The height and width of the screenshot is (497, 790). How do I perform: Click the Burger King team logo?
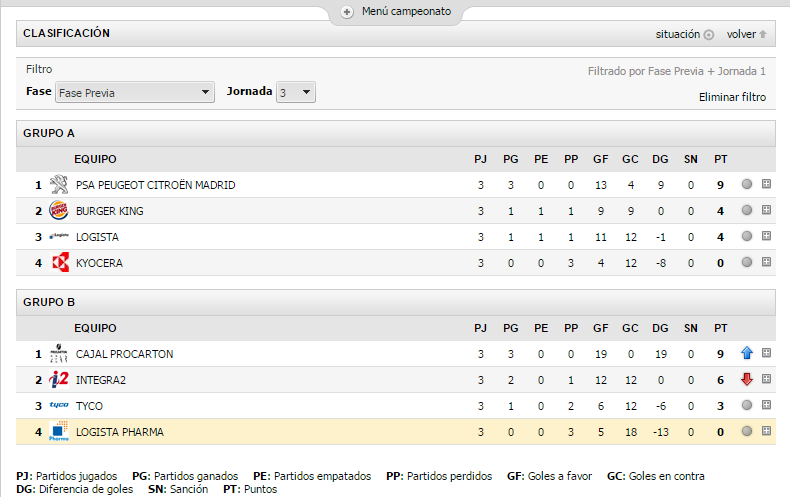59,211
